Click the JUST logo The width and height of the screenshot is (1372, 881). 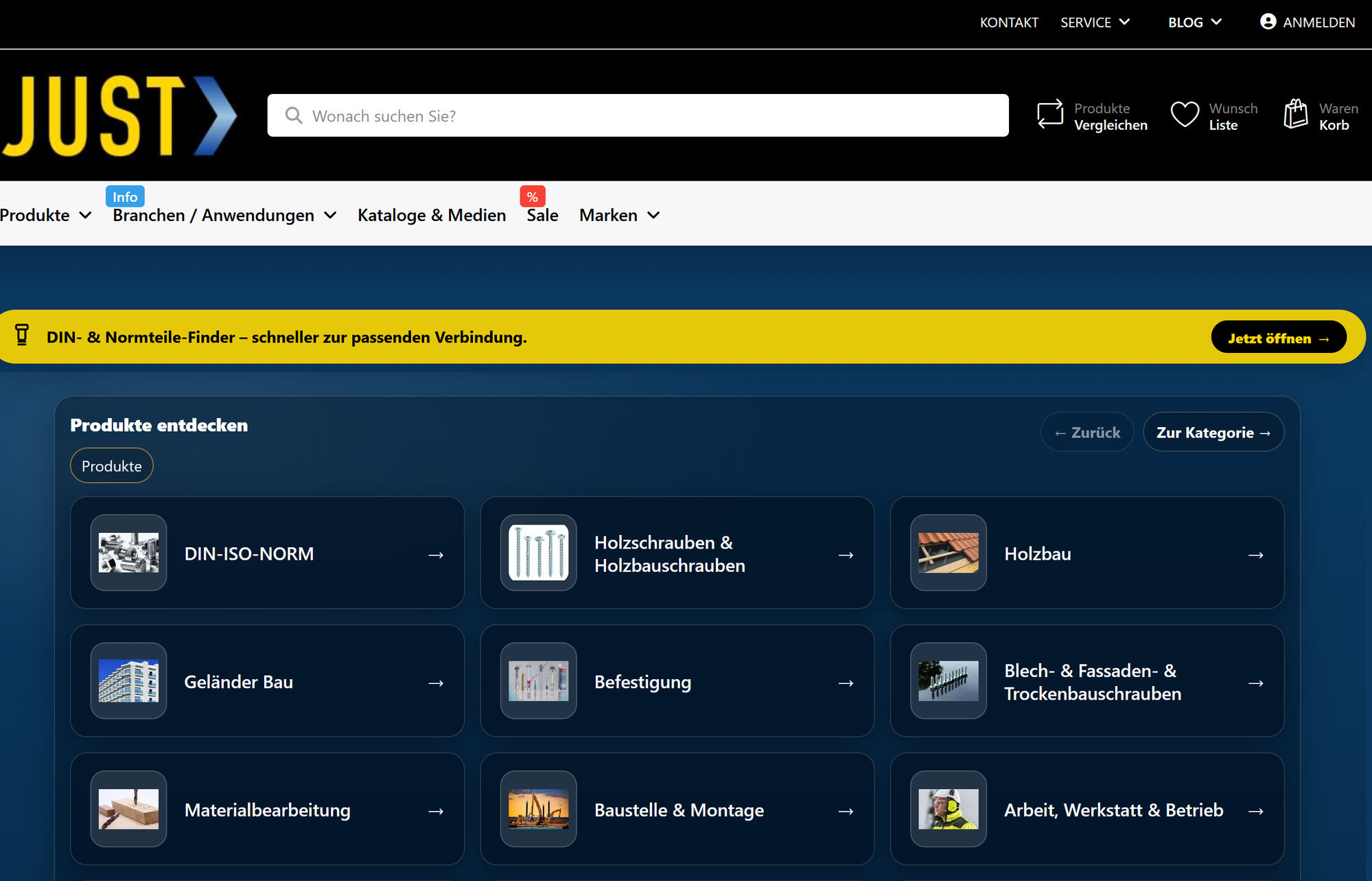tap(119, 115)
